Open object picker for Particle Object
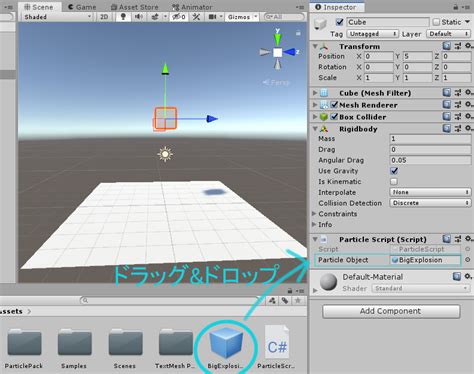The image size is (474, 374). click(x=468, y=260)
